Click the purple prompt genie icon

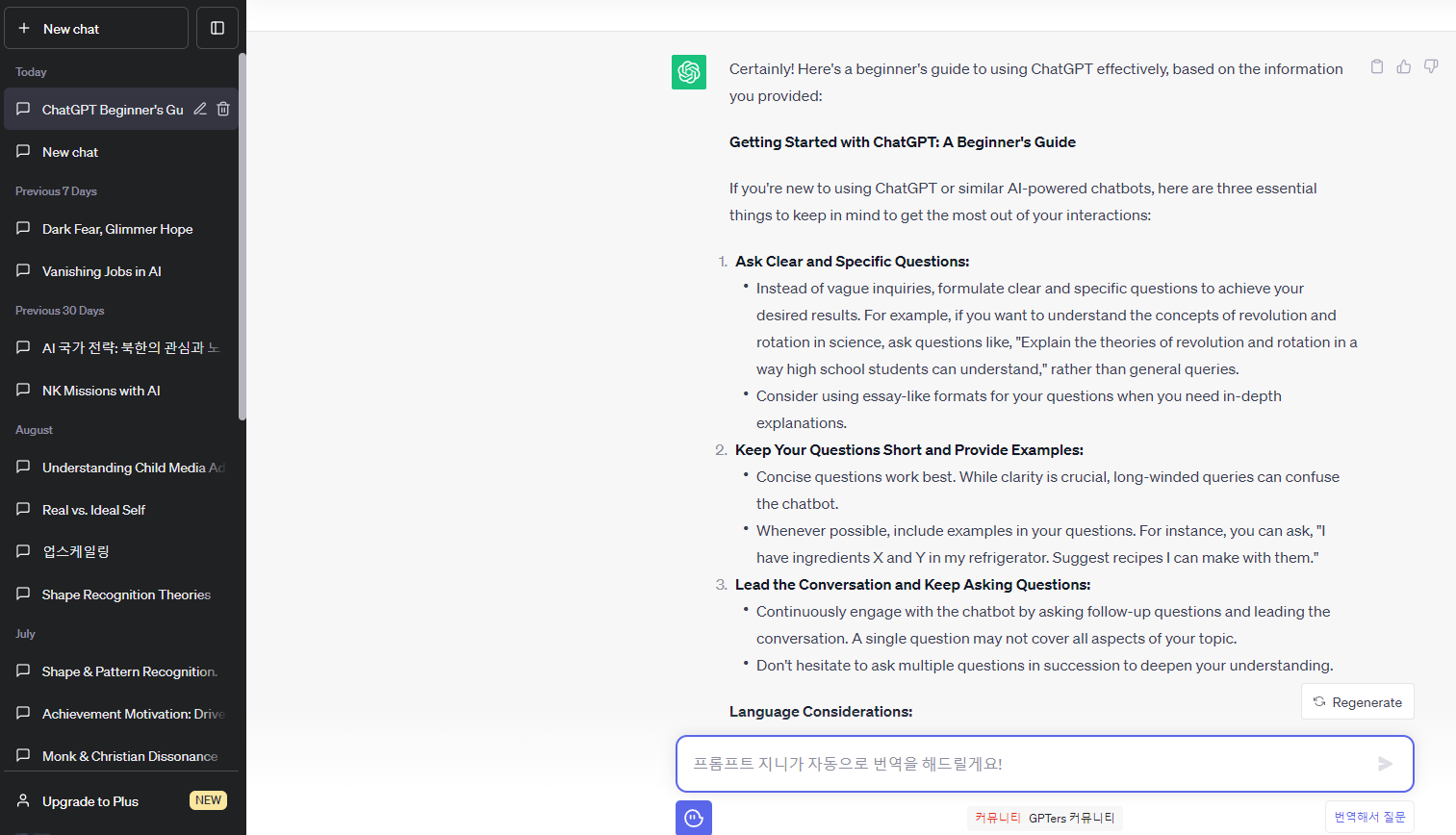click(694, 818)
